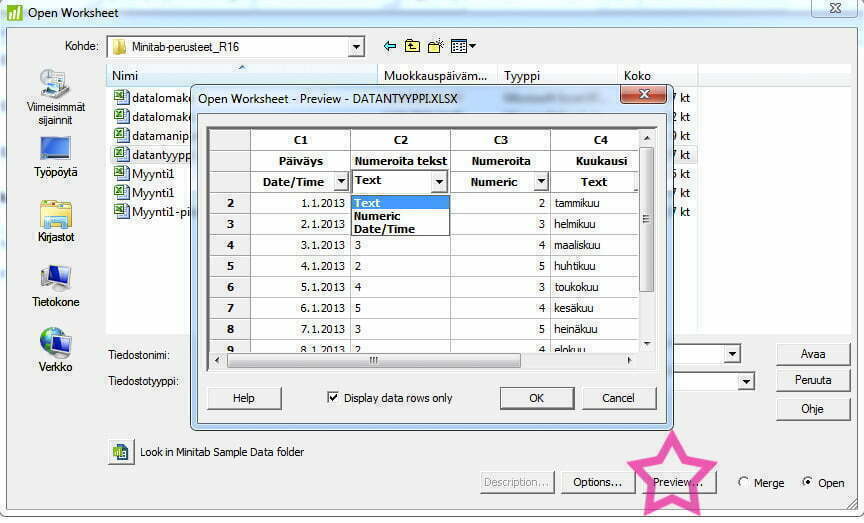The width and height of the screenshot is (864, 523).
Task: Choose Text in the type list
Action: (x=401, y=203)
